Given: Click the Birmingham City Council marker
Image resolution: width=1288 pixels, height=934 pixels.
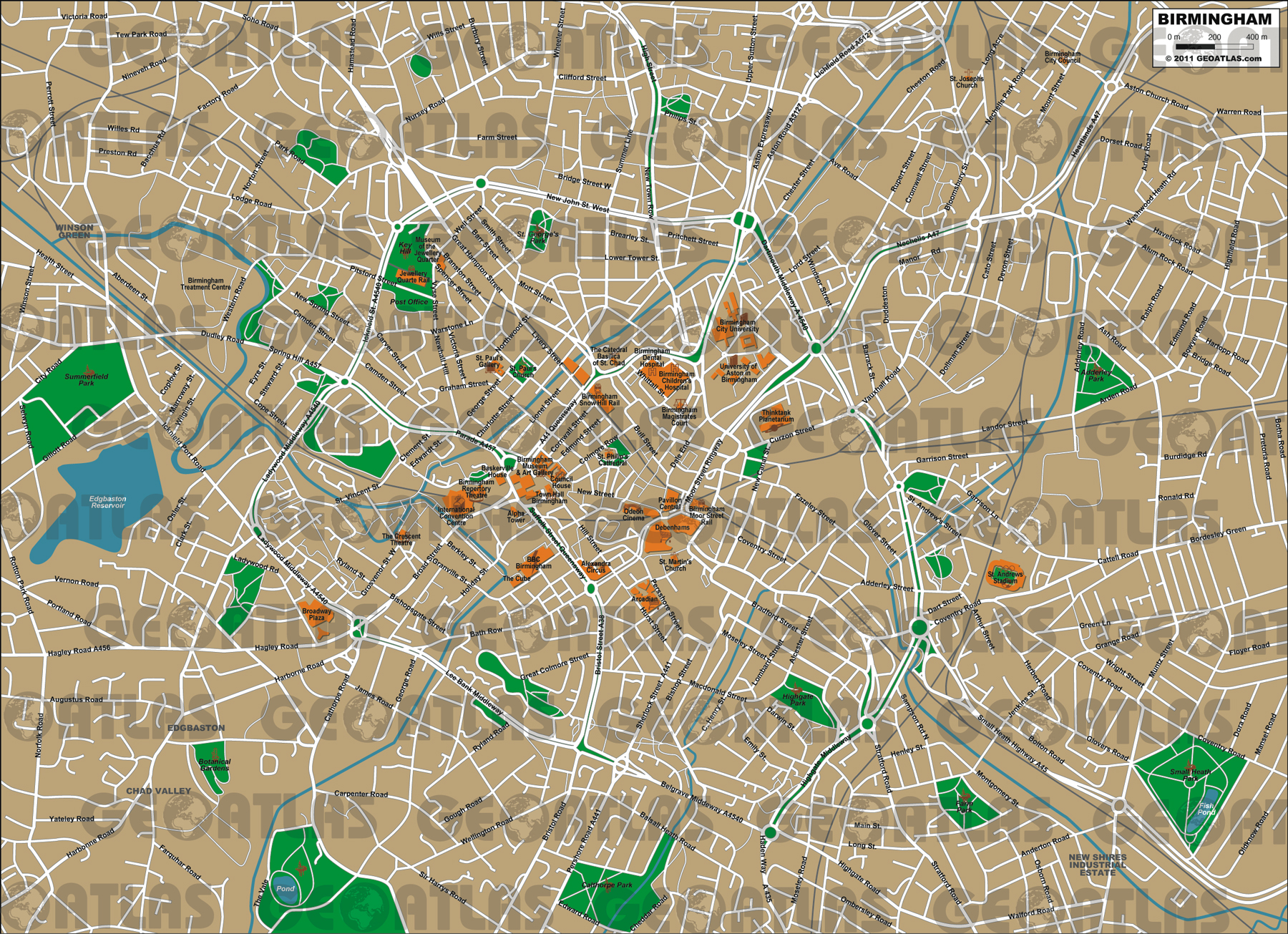Looking at the screenshot, I should 1063,57.
